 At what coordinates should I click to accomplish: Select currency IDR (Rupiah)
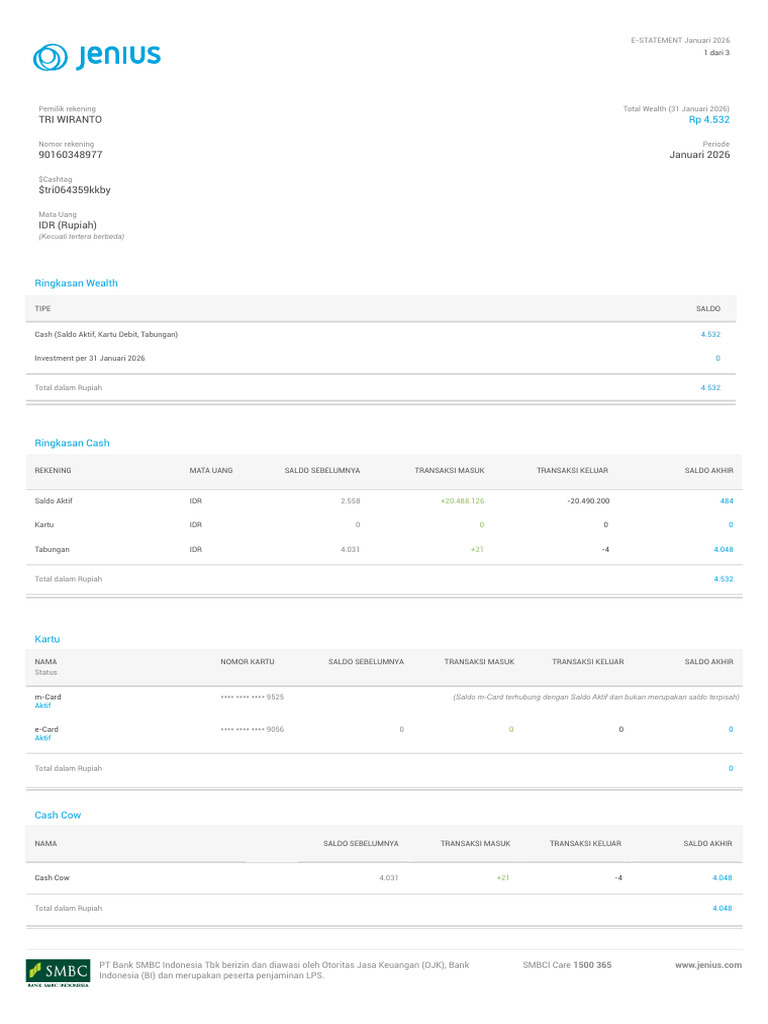[x=67, y=225]
